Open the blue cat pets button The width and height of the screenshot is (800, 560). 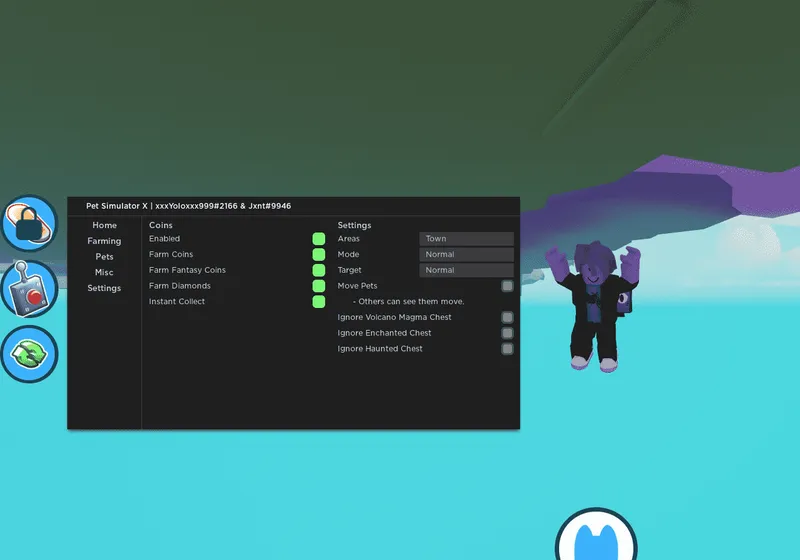[596, 534]
